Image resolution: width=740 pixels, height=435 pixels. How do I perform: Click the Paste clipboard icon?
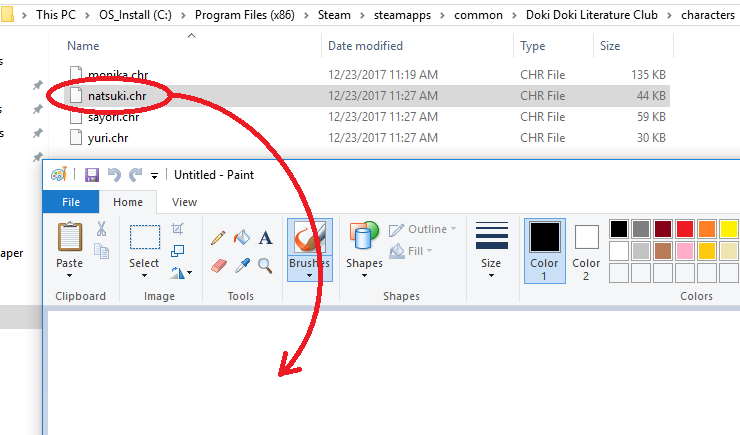[x=70, y=237]
